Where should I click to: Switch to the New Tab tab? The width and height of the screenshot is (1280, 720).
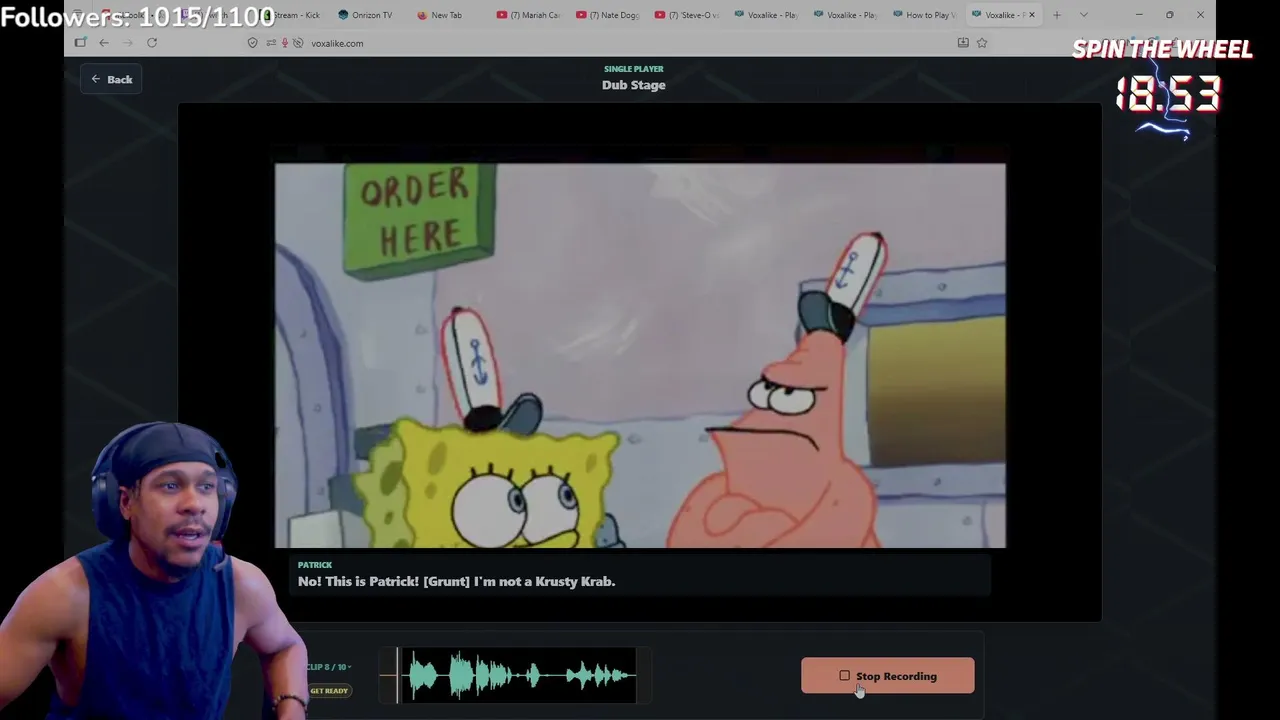point(445,15)
